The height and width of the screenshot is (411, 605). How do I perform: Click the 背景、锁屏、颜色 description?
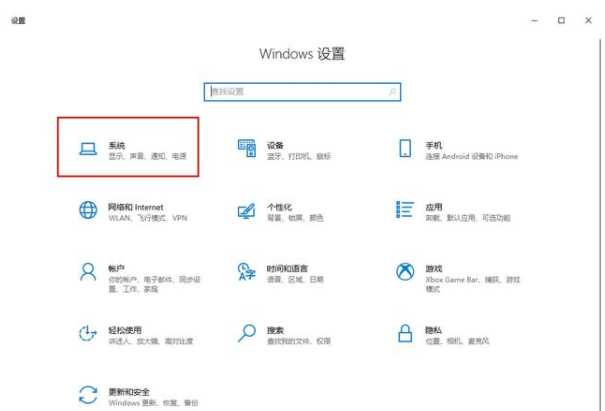pyautogui.click(x=295, y=218)
